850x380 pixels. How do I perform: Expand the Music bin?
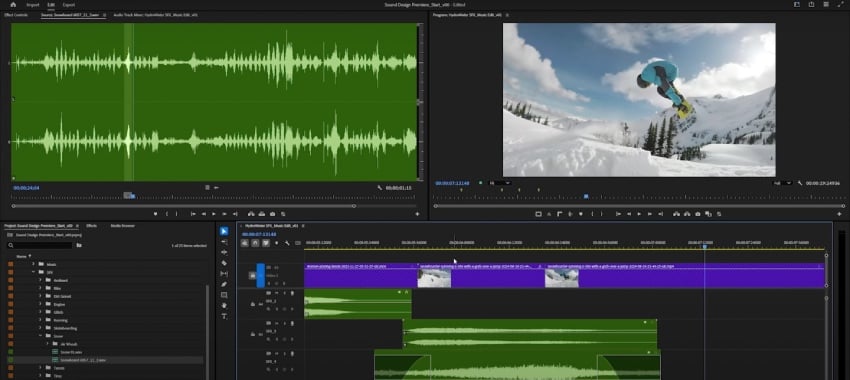click(x=34, y=264)
